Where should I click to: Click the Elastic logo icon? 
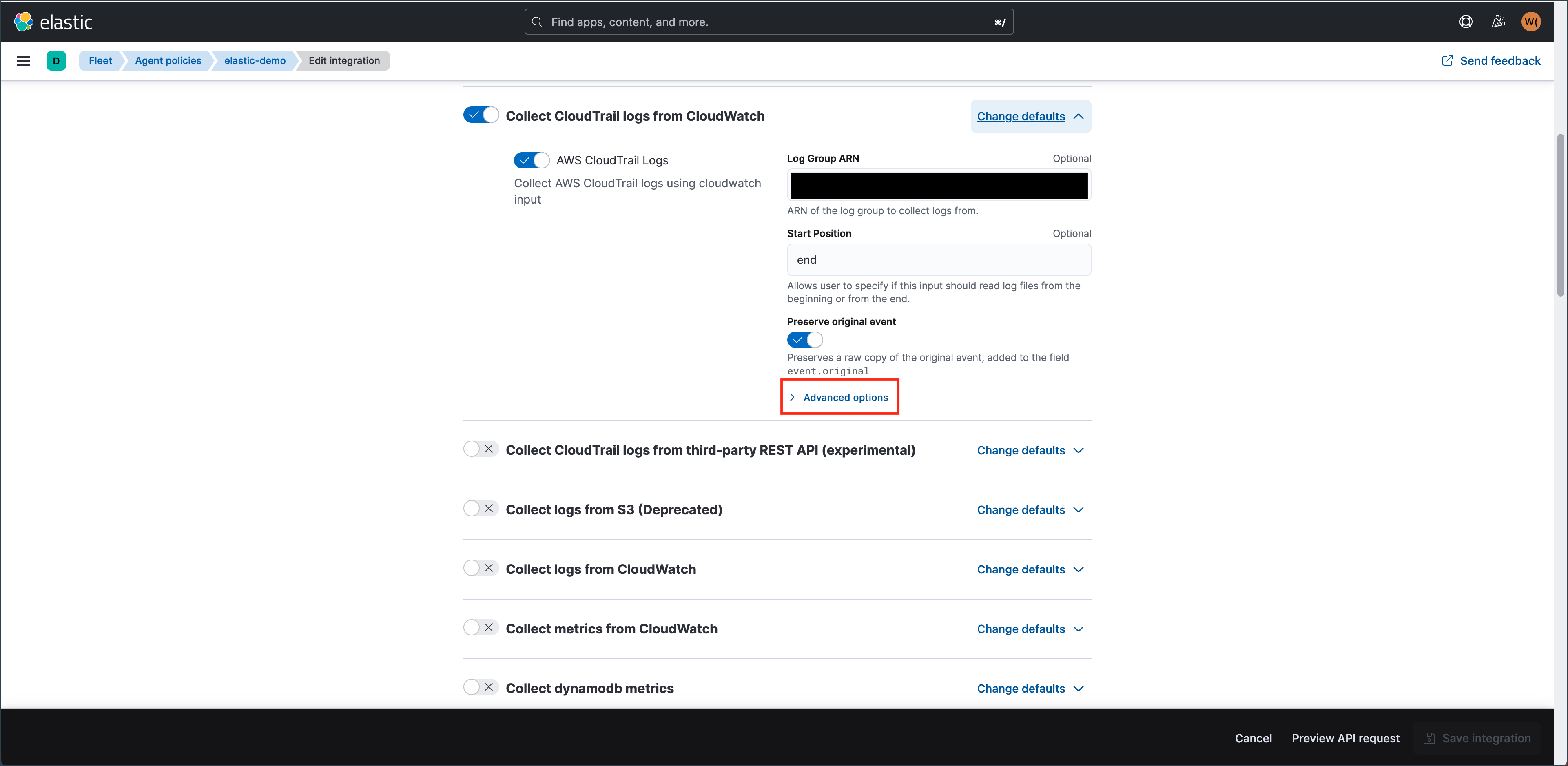24,22
